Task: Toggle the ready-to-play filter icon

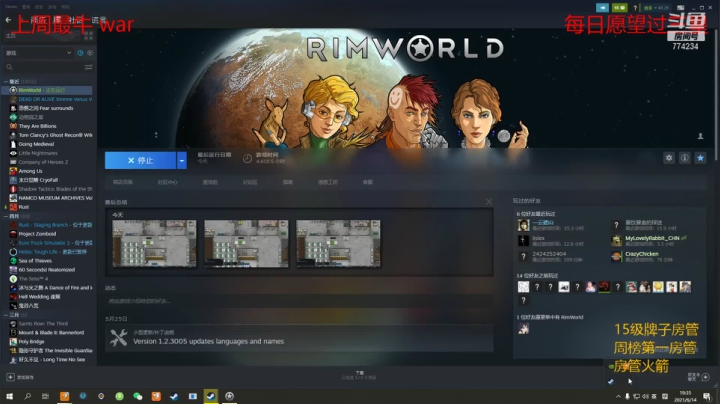Action: (90, 53)
